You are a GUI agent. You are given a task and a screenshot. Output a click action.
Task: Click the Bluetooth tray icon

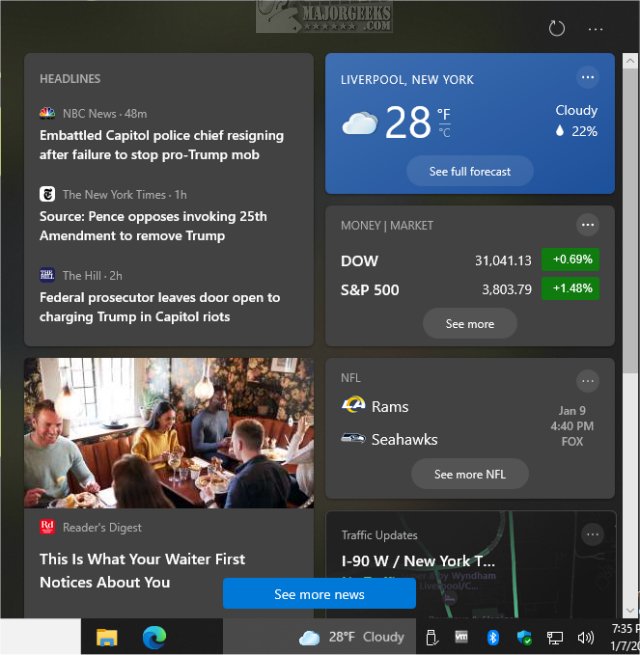coord(493,637)
